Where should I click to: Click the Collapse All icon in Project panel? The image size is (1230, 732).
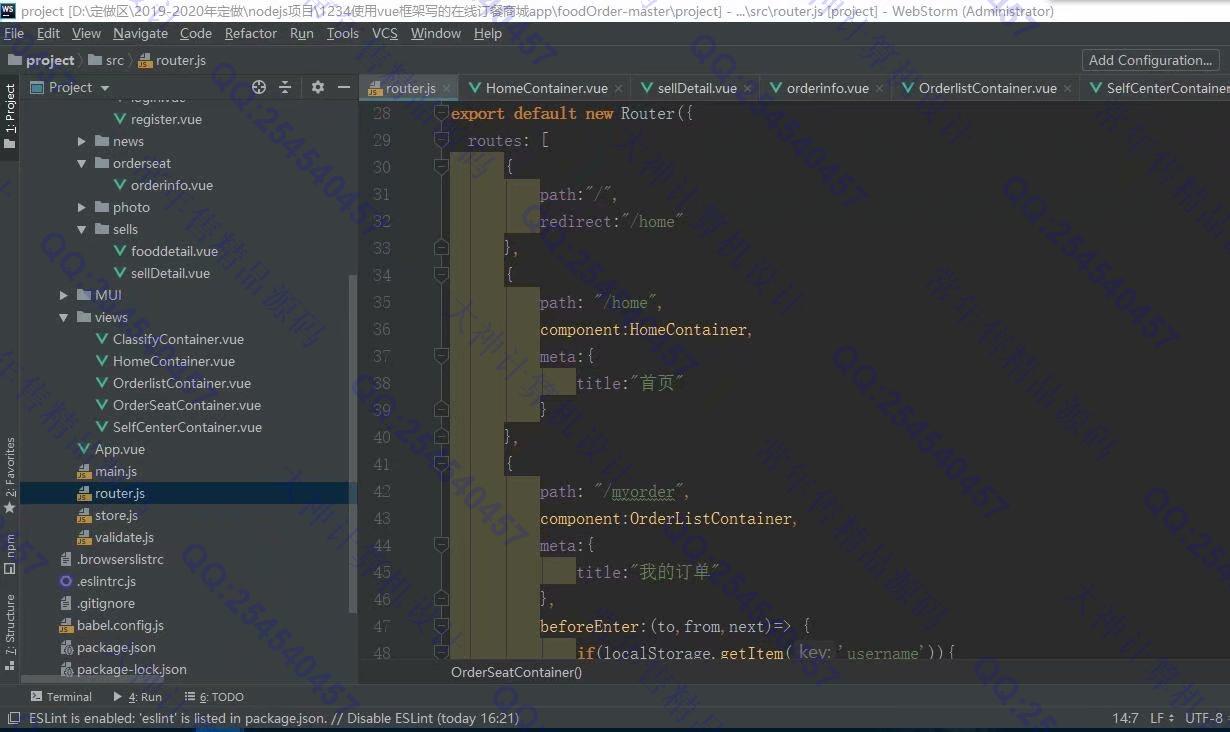285,87
